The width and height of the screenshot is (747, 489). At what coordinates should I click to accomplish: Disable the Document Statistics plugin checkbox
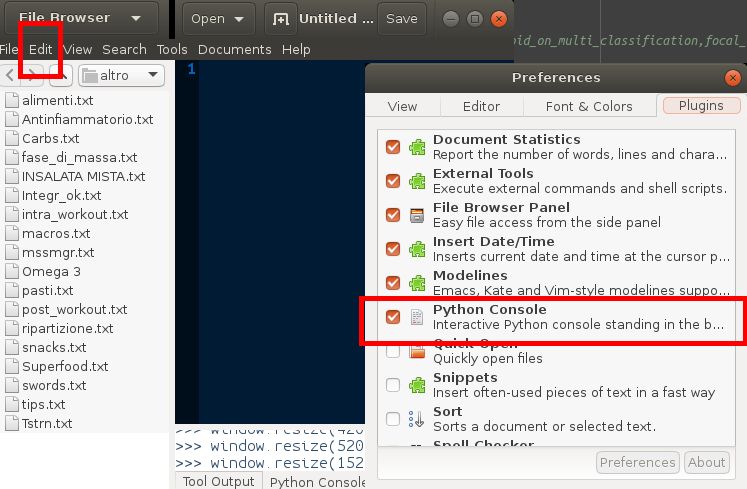393,147
